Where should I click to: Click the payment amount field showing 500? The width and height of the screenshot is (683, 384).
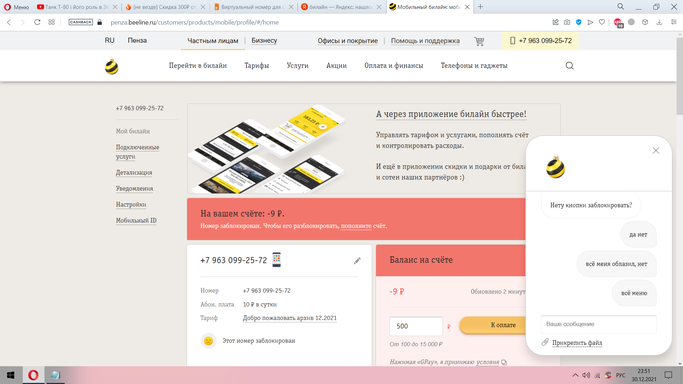pos(416,326)
